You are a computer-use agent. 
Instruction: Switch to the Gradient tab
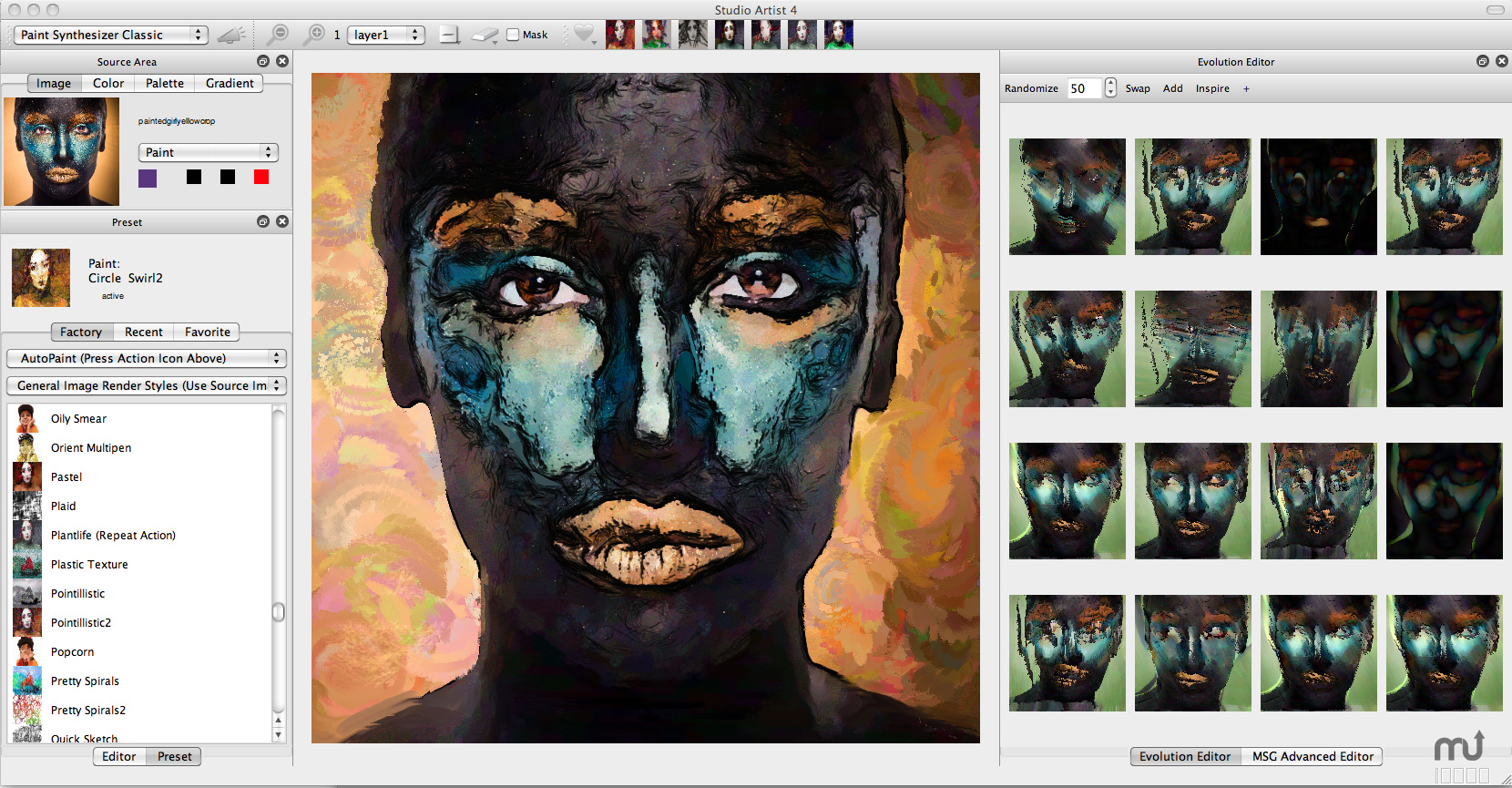click(230, 83)
